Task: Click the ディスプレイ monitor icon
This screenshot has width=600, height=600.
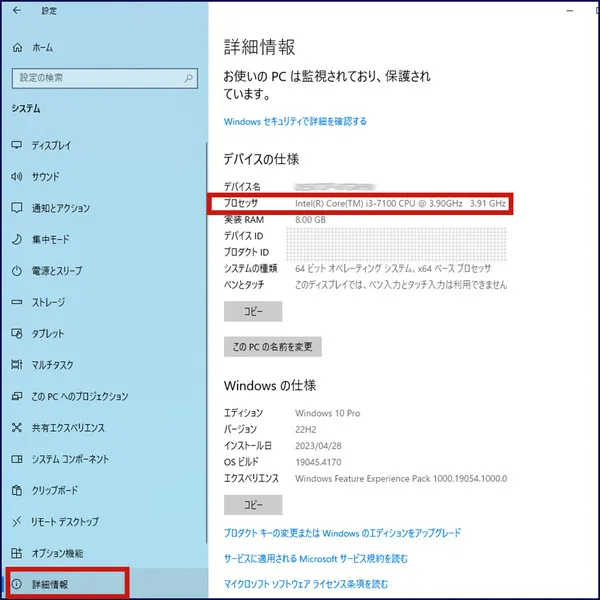Action: click(16, 145)
